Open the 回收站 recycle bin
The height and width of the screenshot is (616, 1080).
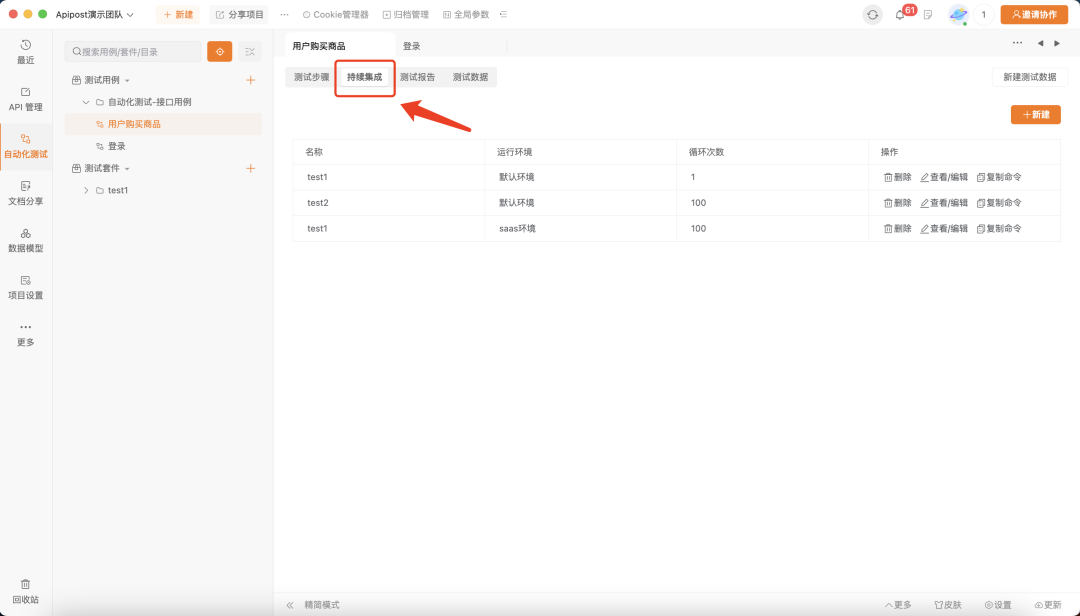[x=25, y=592]
